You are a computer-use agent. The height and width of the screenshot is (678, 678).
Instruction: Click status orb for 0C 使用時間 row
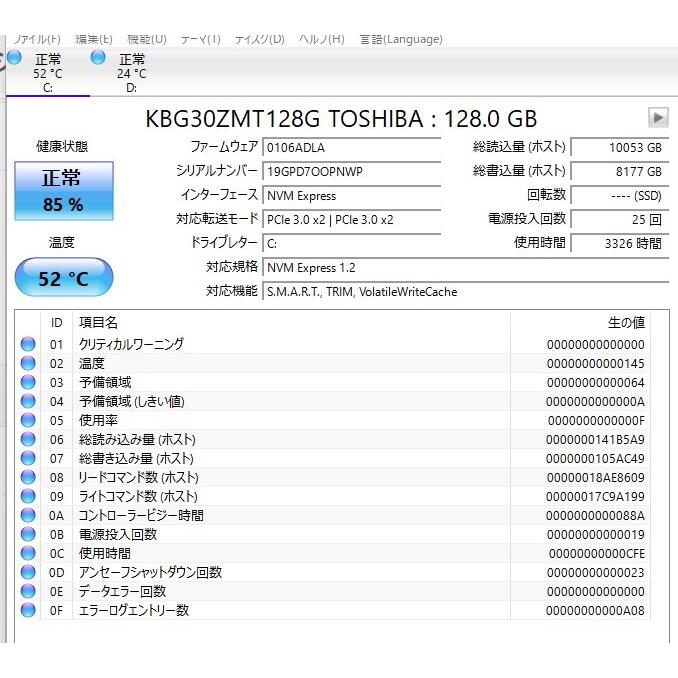28,553
